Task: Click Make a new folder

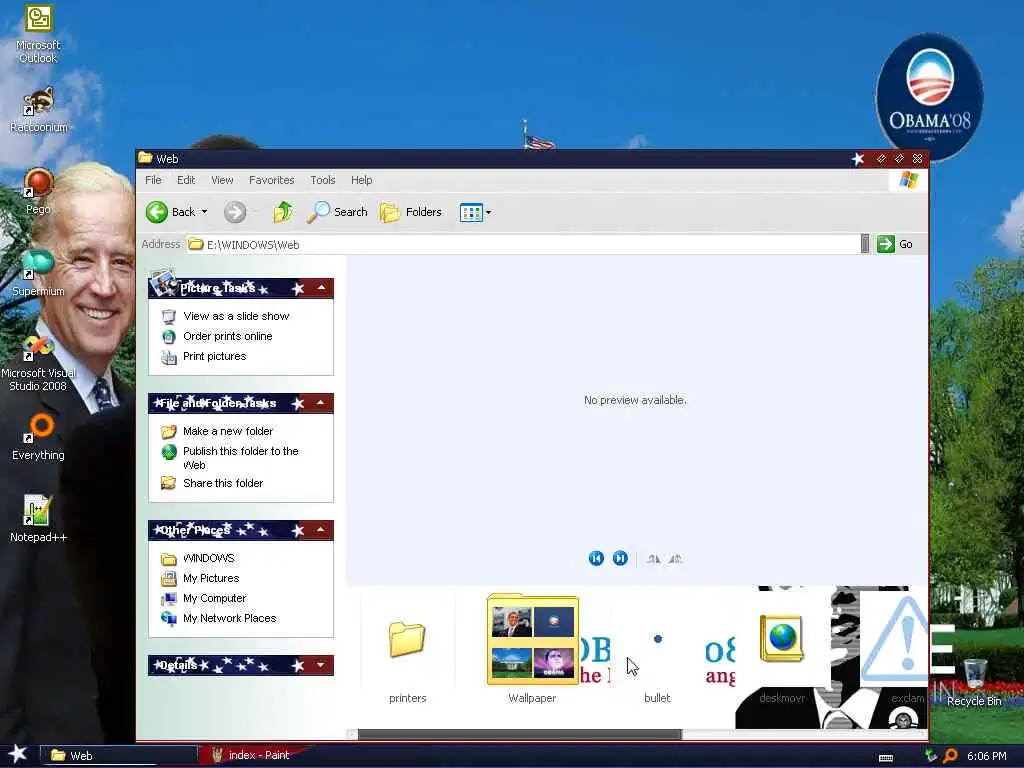Action: pyautogui.click(x=228, y=431)
